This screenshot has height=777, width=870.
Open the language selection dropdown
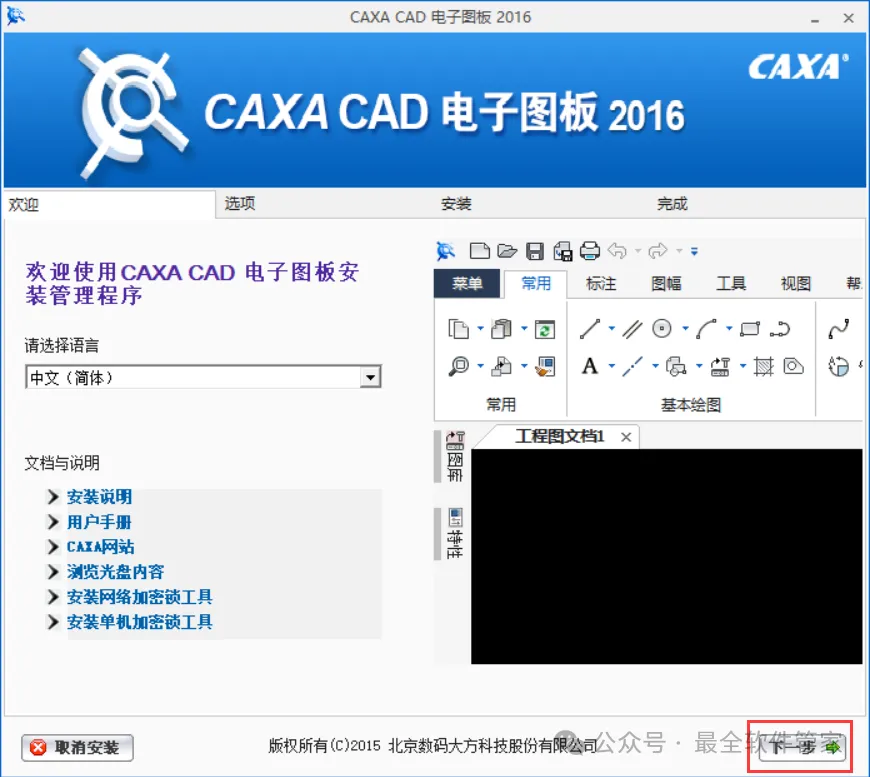(370, 377)
